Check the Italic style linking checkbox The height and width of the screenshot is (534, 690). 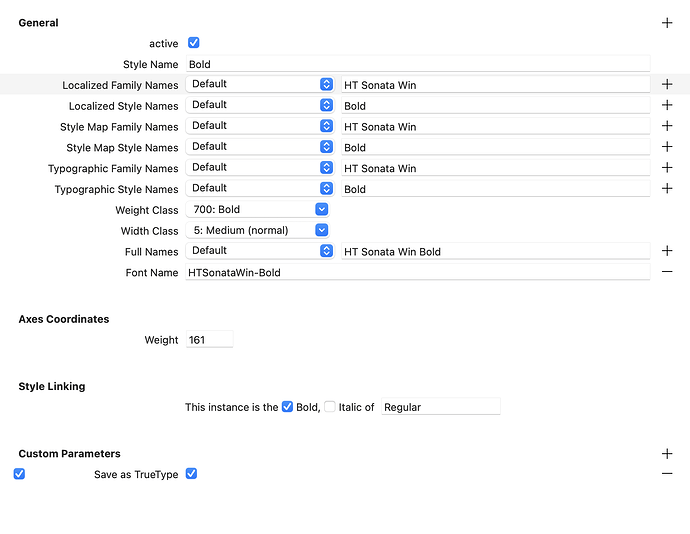(330, 406)
